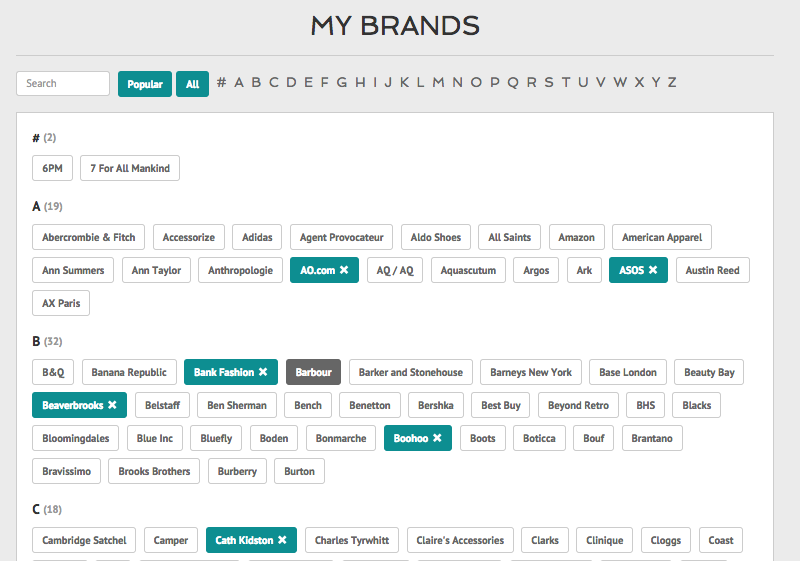Jump to letter C in alphabet bar
800x561 pixels.
point(274,83)
